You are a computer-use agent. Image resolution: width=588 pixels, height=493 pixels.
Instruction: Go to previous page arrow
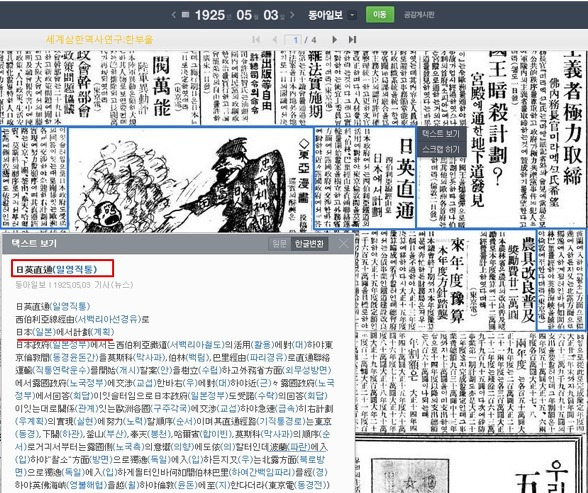275,39
